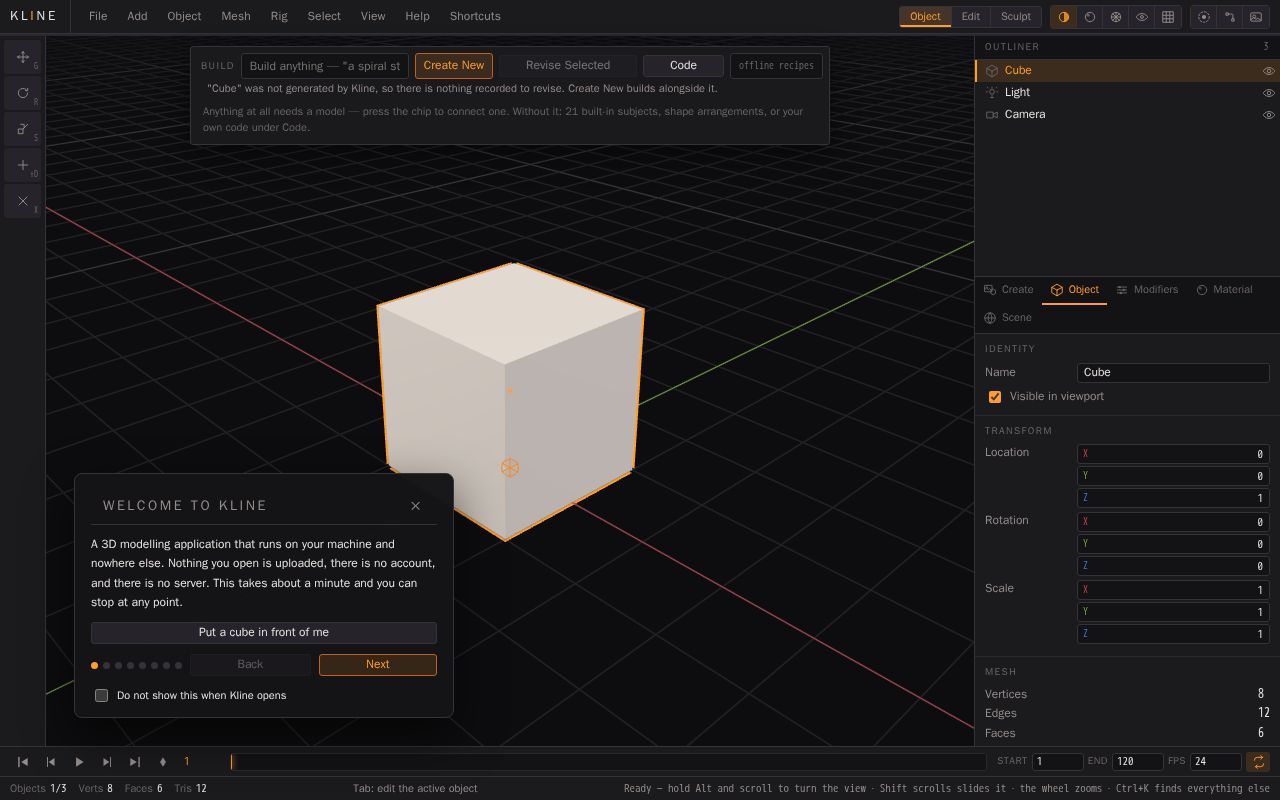Click the cube origin marker in viewport
This screenshot has width=1280, height=800.
(x=510, y=468)
